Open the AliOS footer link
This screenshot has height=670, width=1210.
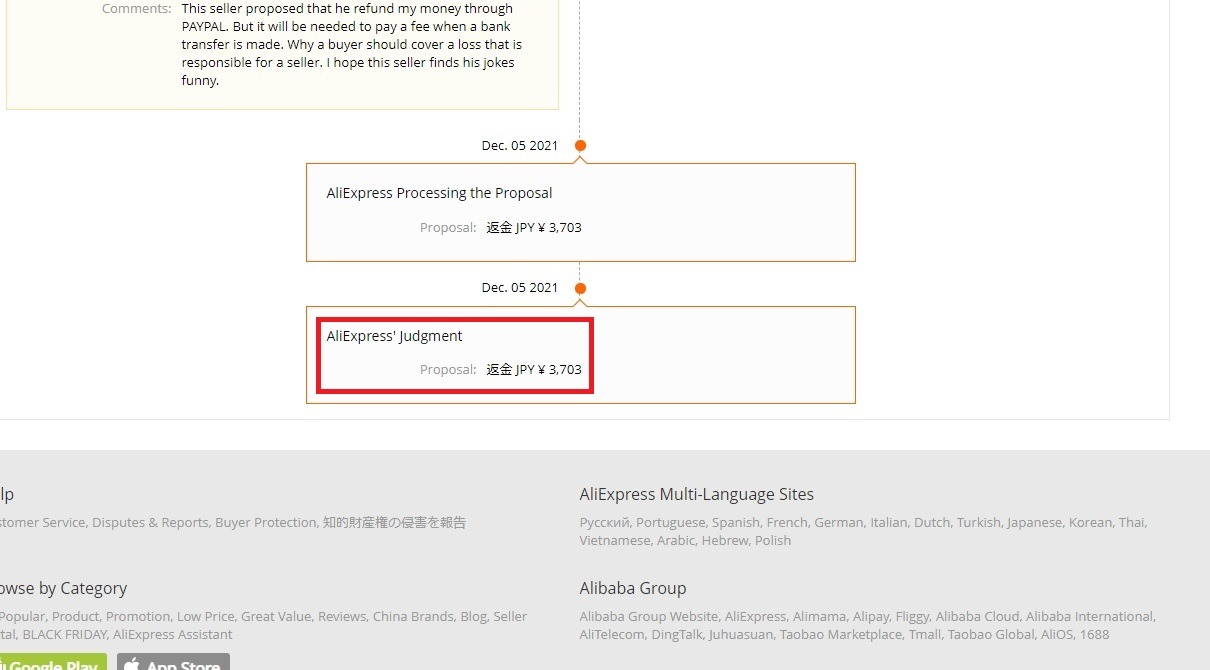[x=1056, y=634]
